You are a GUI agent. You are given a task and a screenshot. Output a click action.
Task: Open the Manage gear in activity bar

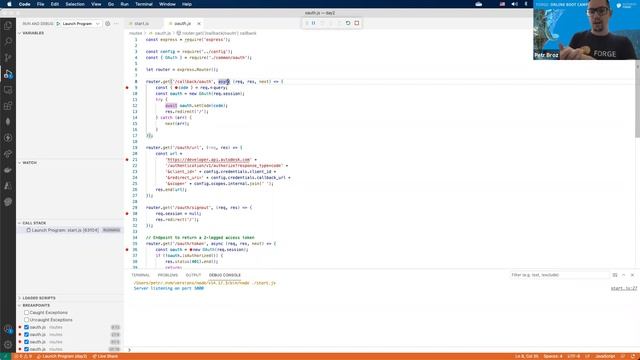tap(8, 345)
